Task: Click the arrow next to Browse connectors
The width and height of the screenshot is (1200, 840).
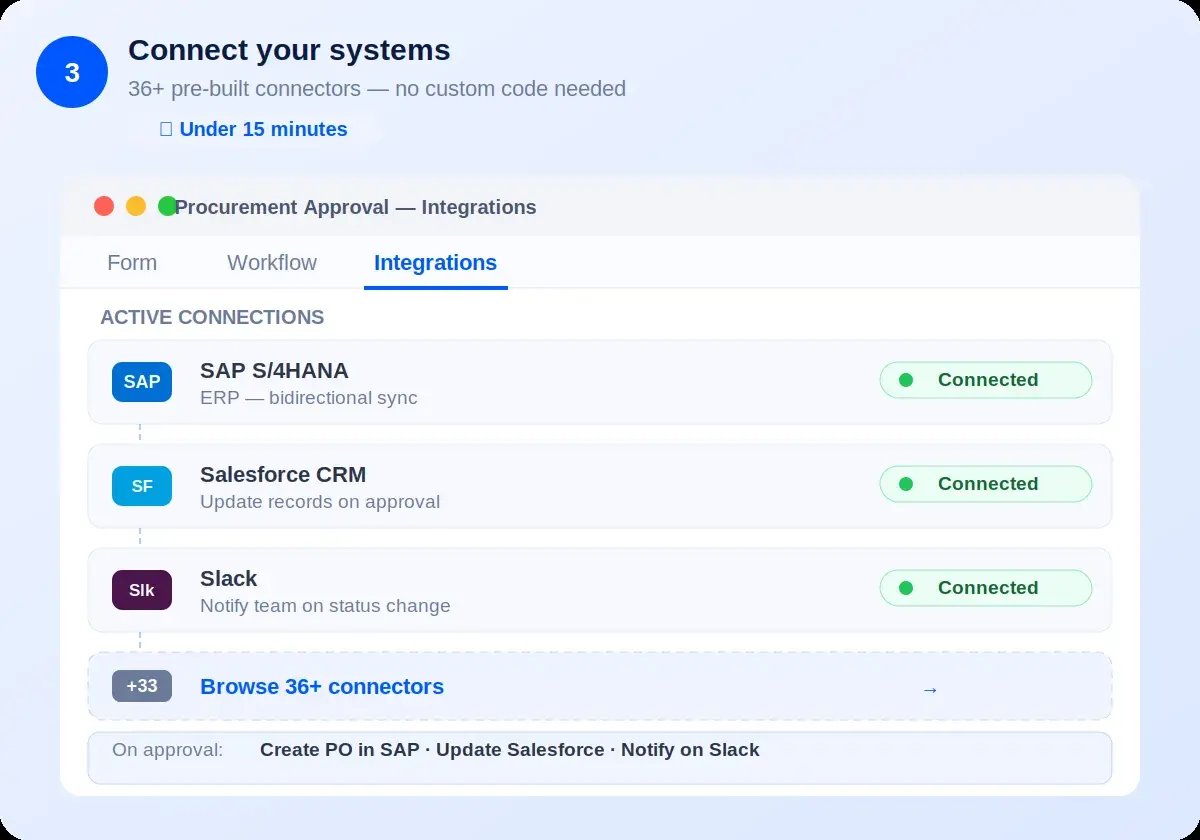Action: [930, 689]
